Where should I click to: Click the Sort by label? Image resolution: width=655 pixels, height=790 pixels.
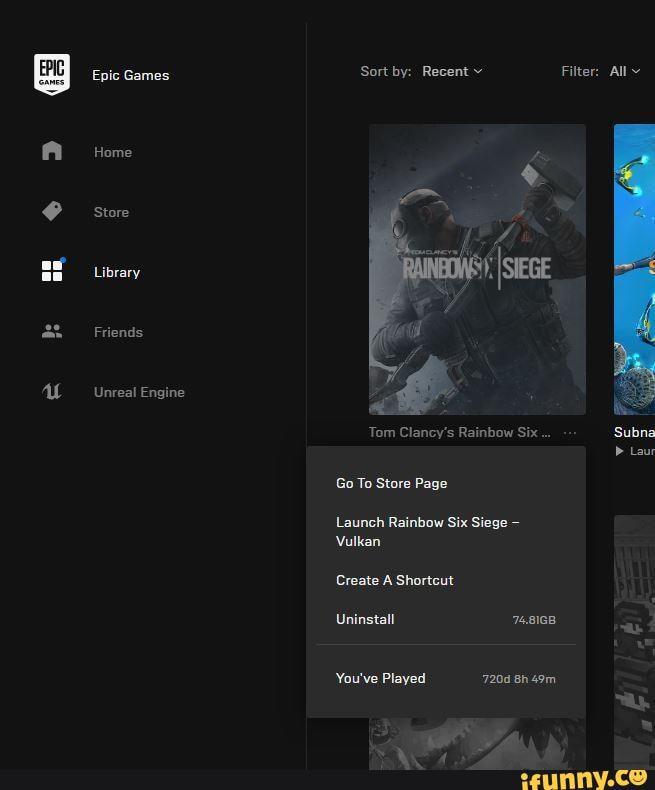pos(385,72)
